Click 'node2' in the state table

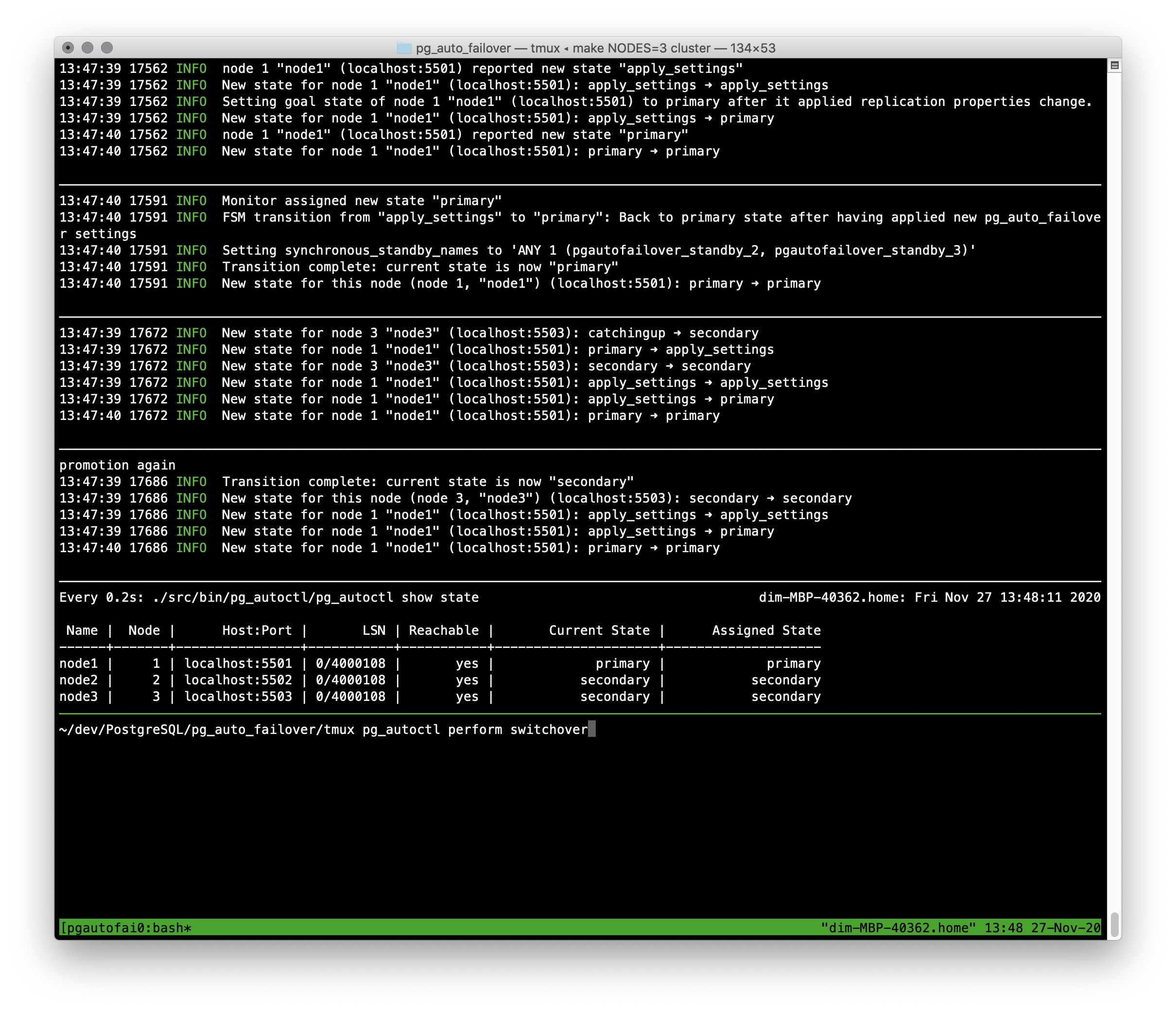coord(79,680)
